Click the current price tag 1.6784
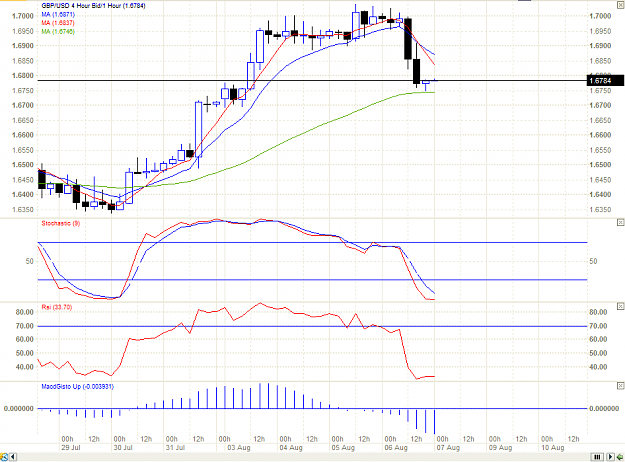The width and height of the screenshot is (625, 462). pos(605,81)
